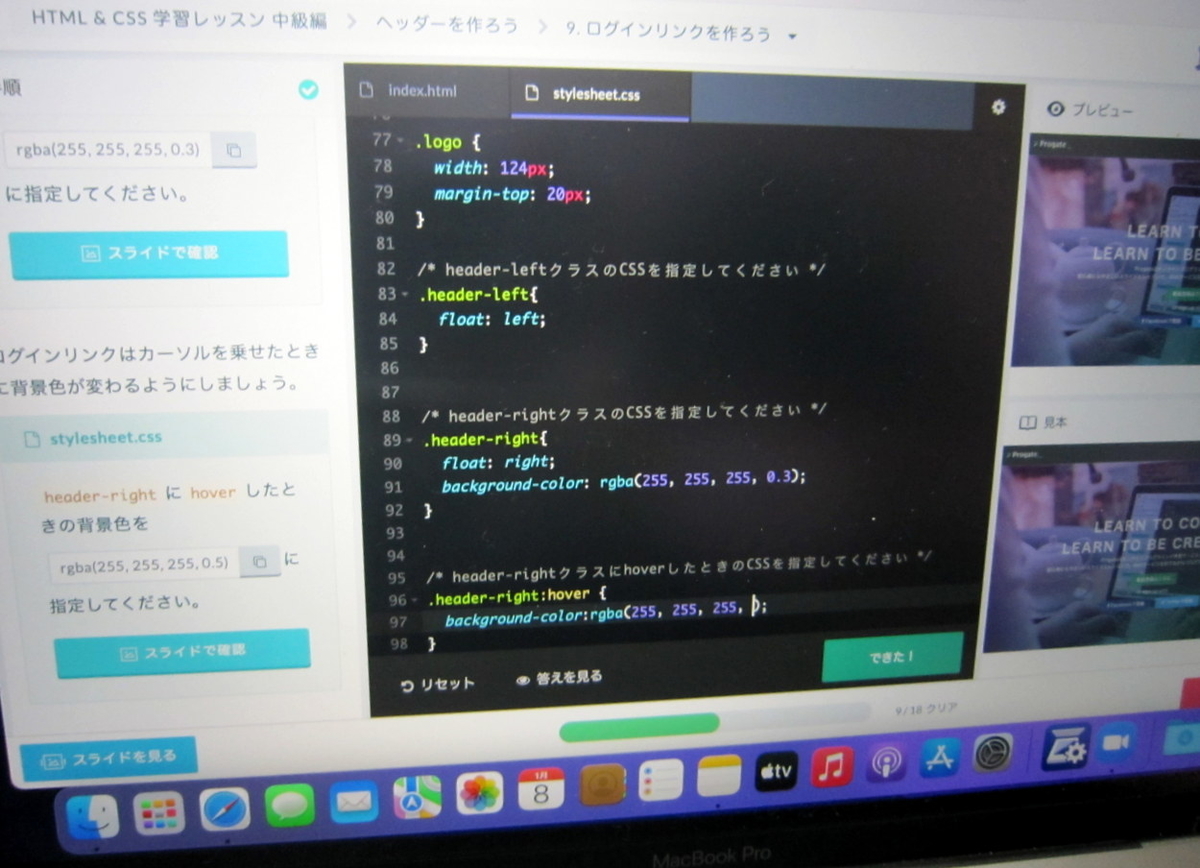The image size is (1200, 868).
Task: Collapse the .logo rule at line 77
Action: click(x=402, y=142)
